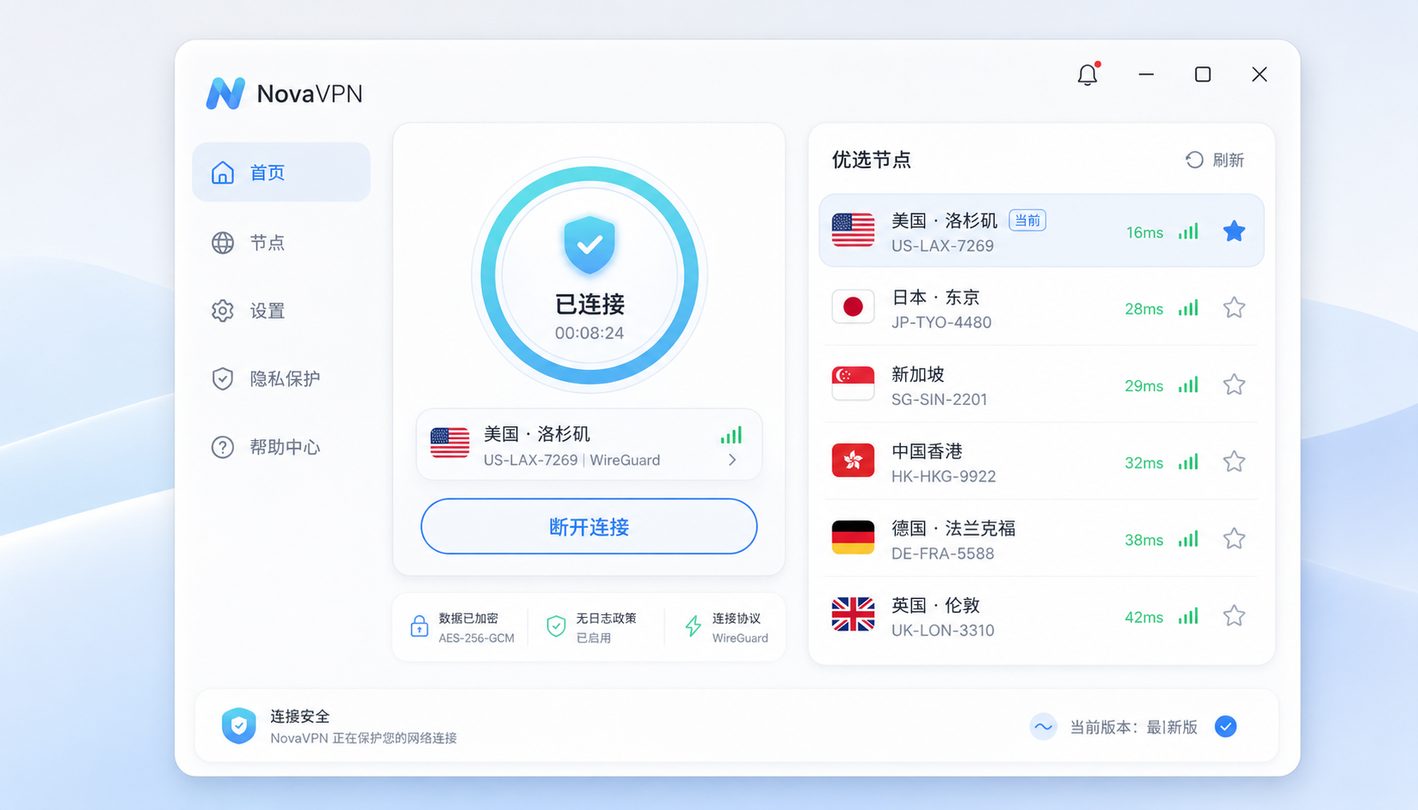The height and width of the screenshot is (810, 1418).
Task: Click signal bars next to 28ms
Action: (x=1188, y=308)
